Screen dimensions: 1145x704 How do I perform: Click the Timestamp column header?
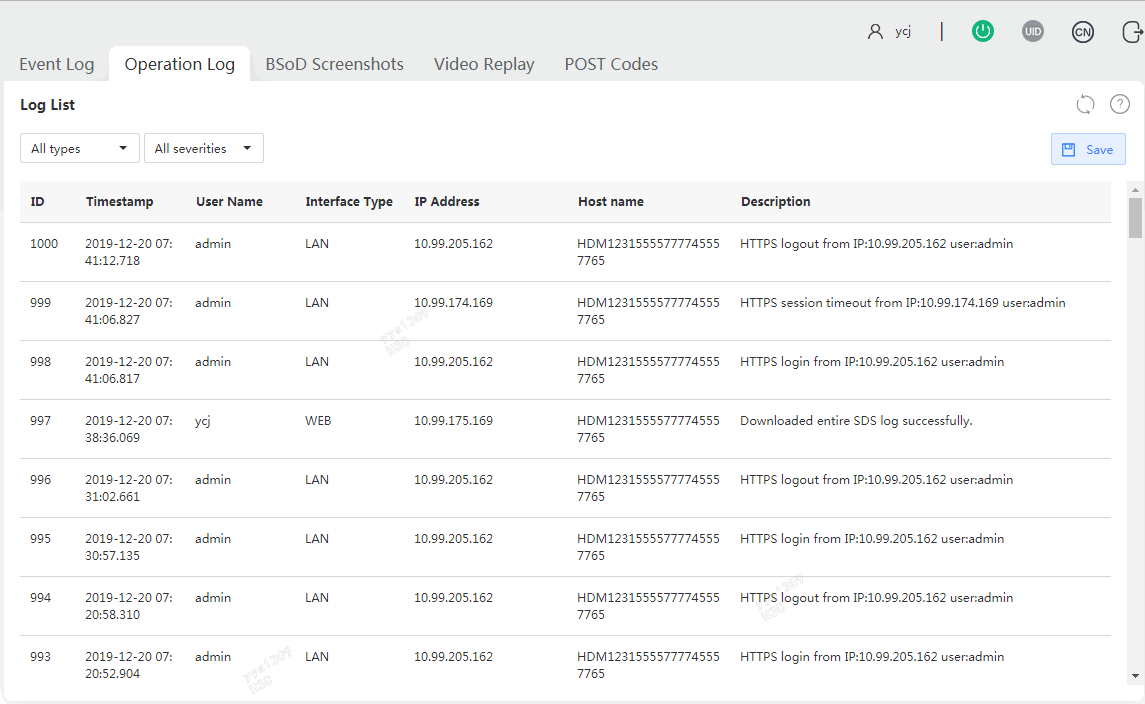click(119, 202)
